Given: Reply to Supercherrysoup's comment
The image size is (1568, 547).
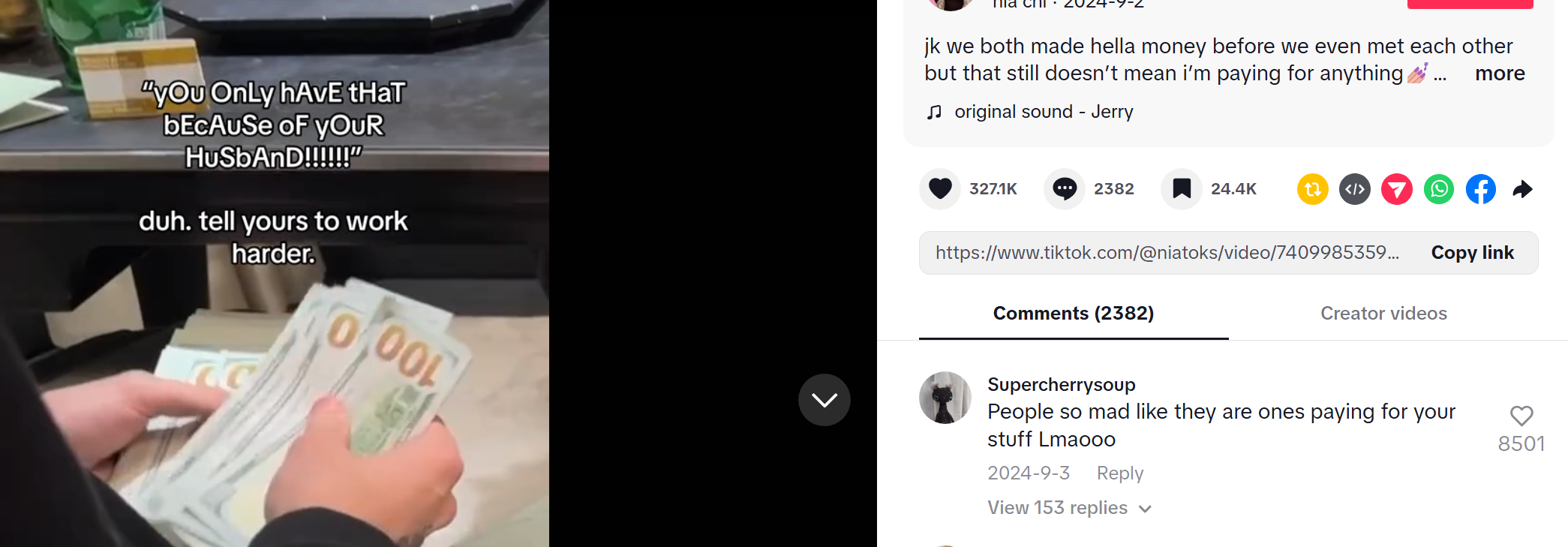Looking at the screenshot, I should click(x=1119, y=473).
